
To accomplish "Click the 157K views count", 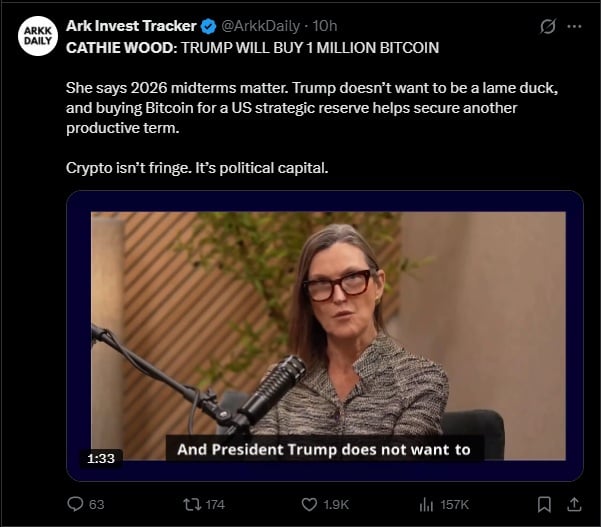I will 453,504.
